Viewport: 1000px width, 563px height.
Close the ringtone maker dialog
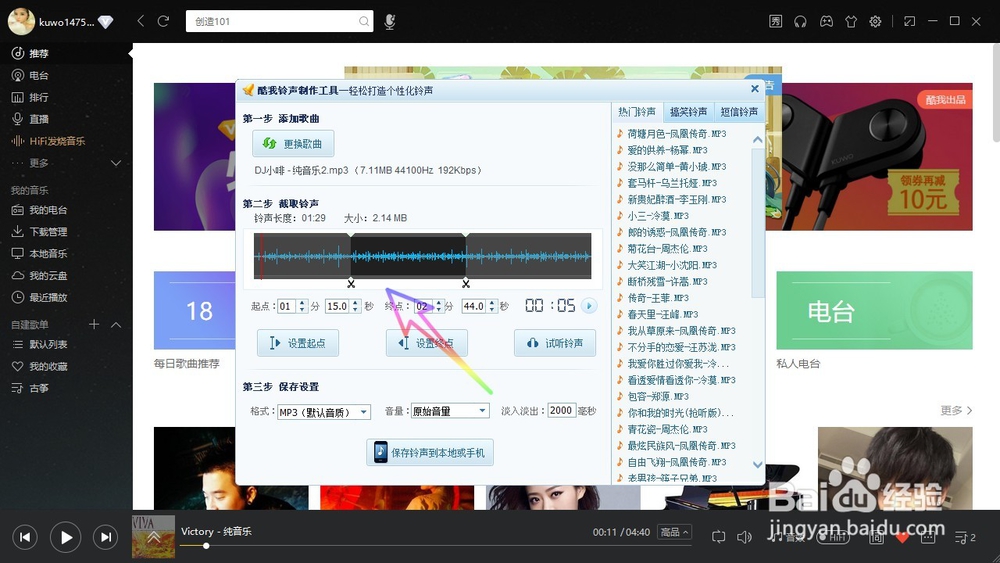pyautogui.click(x=754, y=89)
